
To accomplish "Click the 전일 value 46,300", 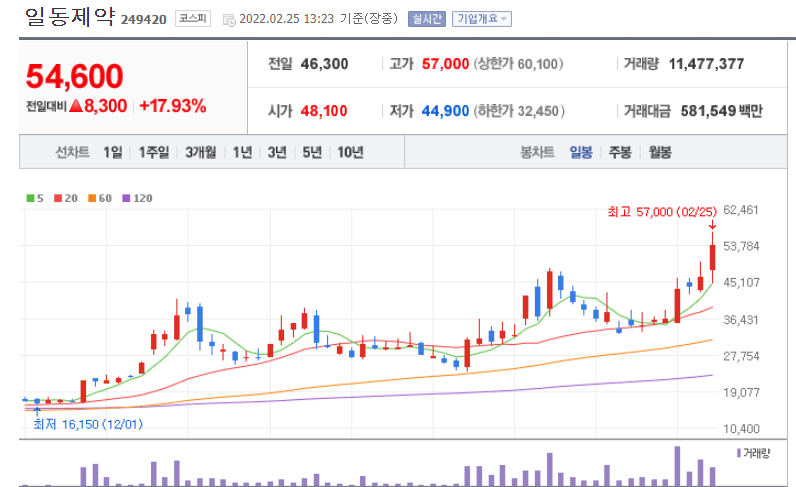I will point(324,64).
